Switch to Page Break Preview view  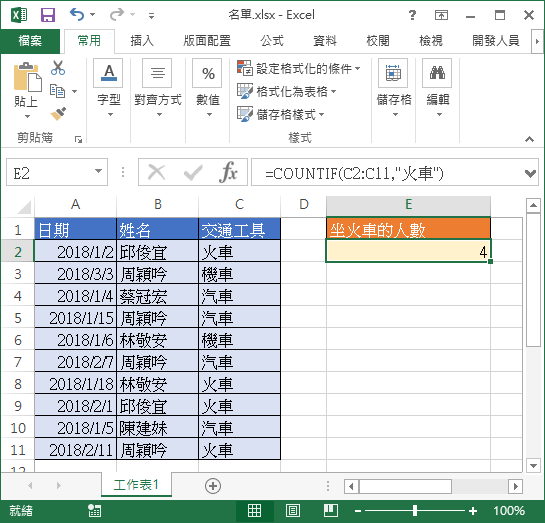(x=331, y=511)
